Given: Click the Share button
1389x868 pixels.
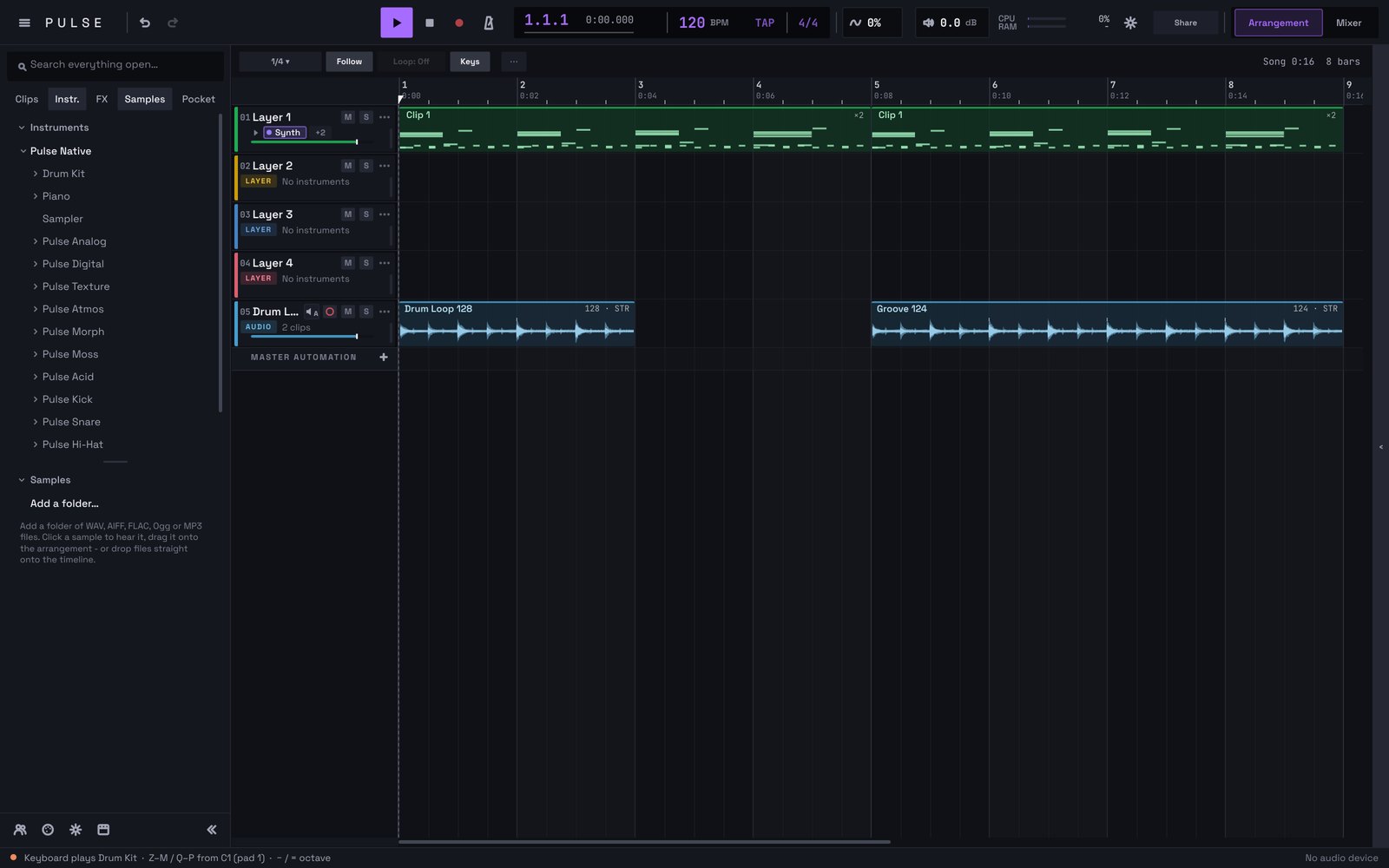Looking at the screenshot, I should 1185,23.
